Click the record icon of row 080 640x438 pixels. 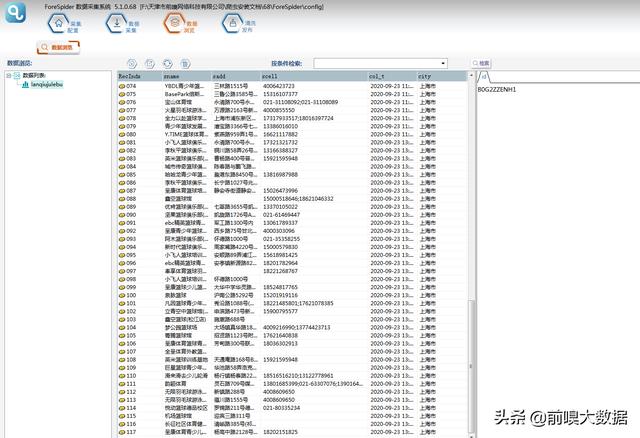tap(122, 134)
